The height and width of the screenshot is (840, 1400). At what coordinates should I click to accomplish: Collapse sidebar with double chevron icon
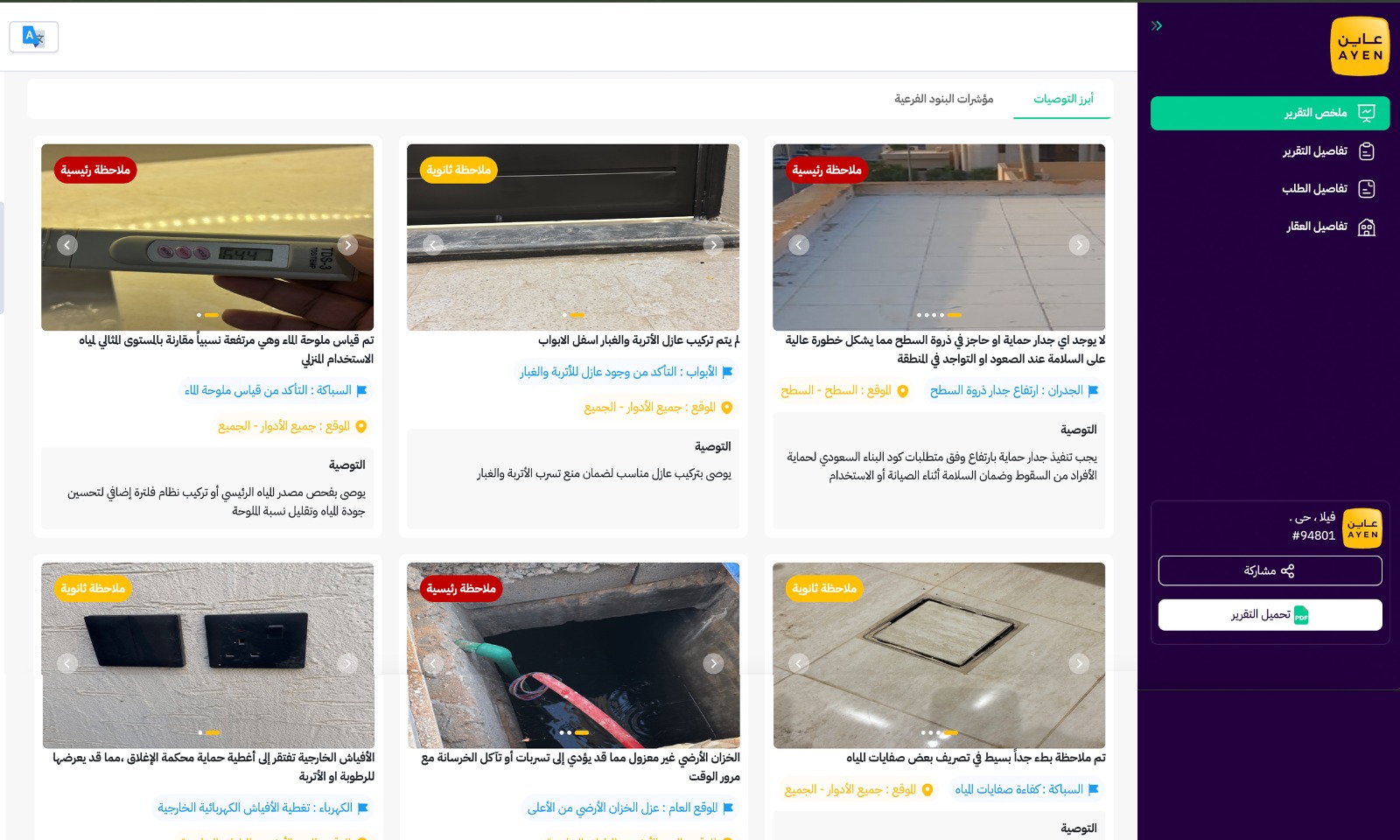coord(1157,26)
